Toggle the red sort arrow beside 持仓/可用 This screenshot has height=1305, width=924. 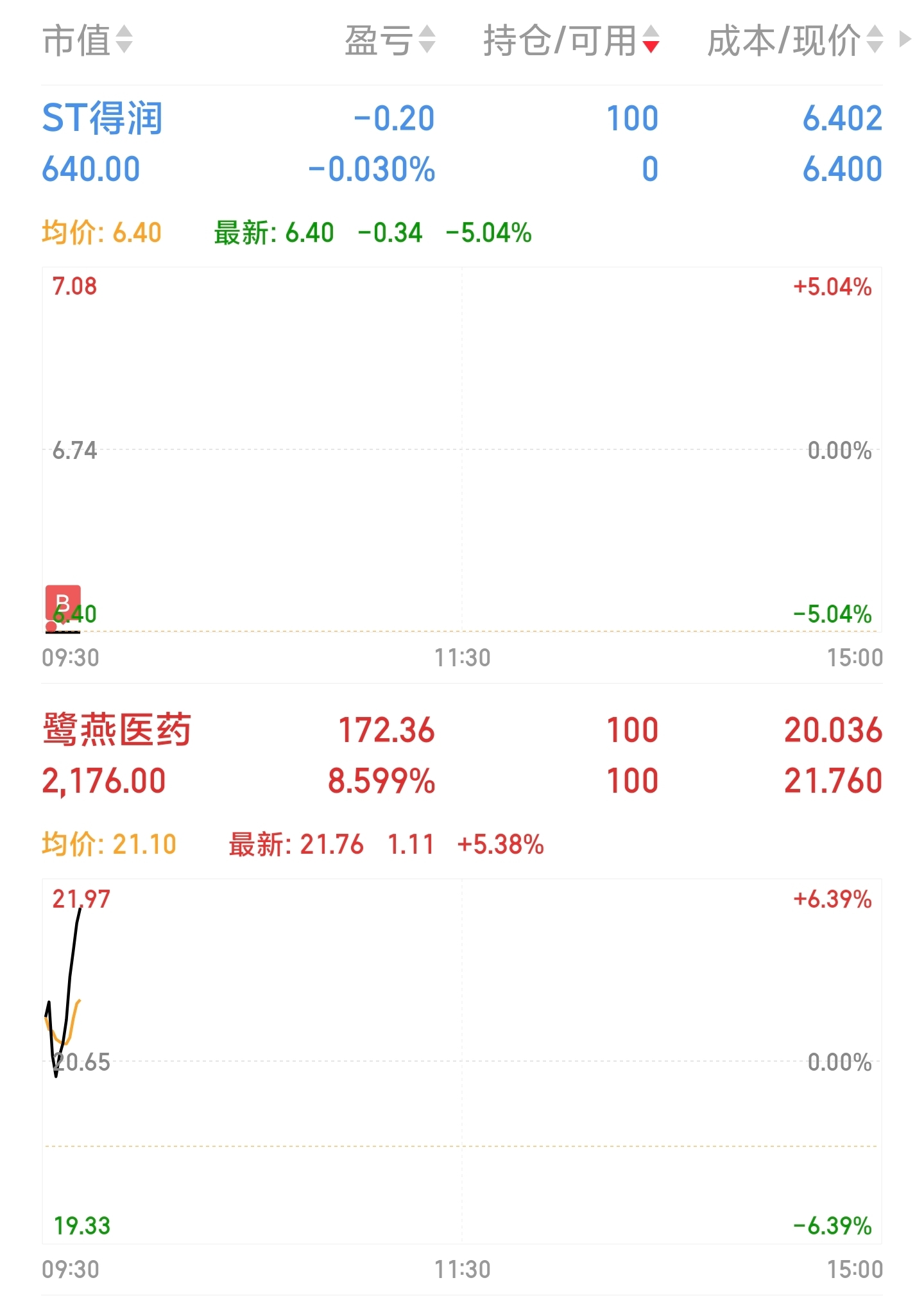tap(651, 40)
